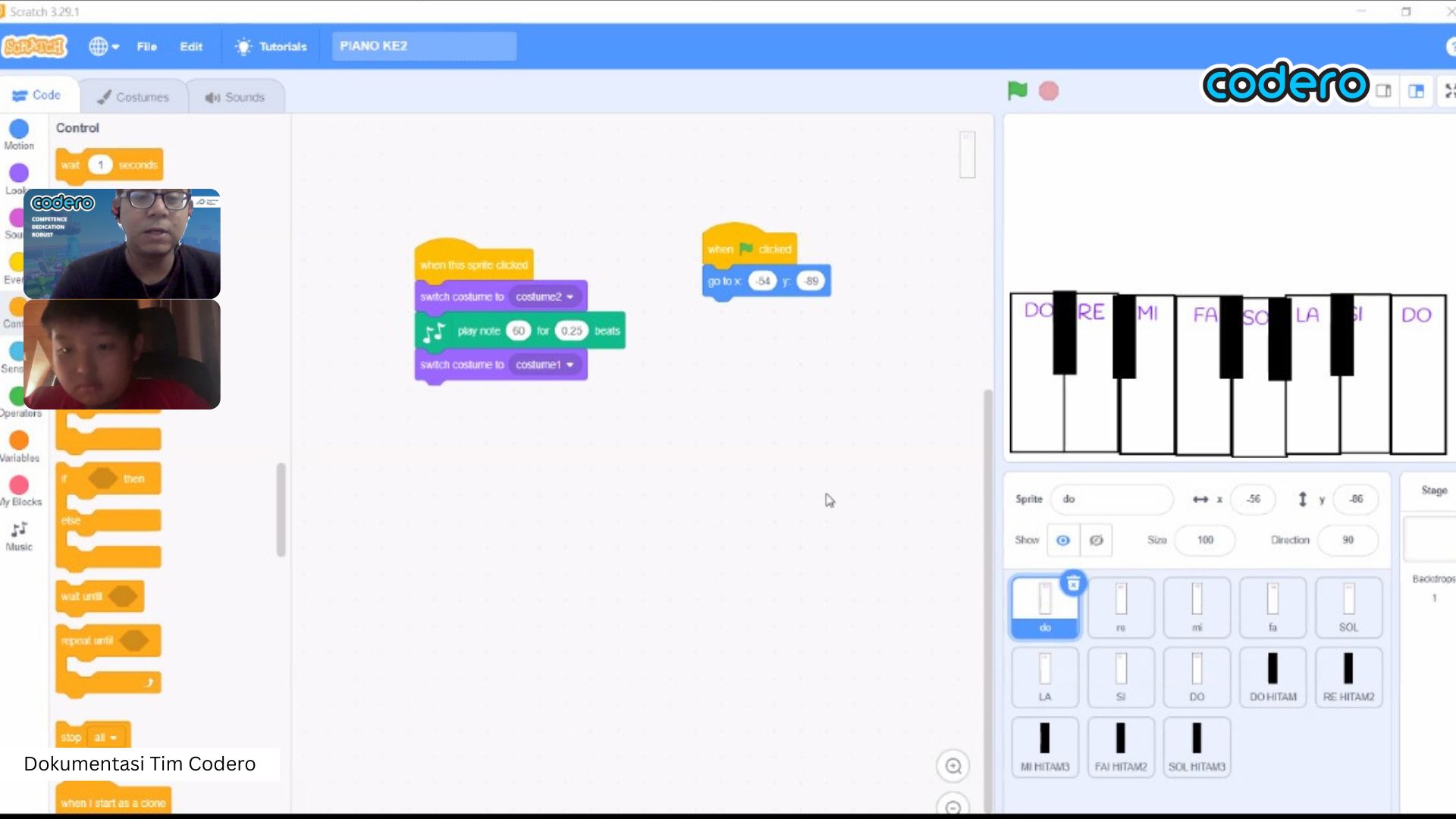Click the LA white piano key on stage
The image size is (1456, 819).
[x=1313, y=409]
